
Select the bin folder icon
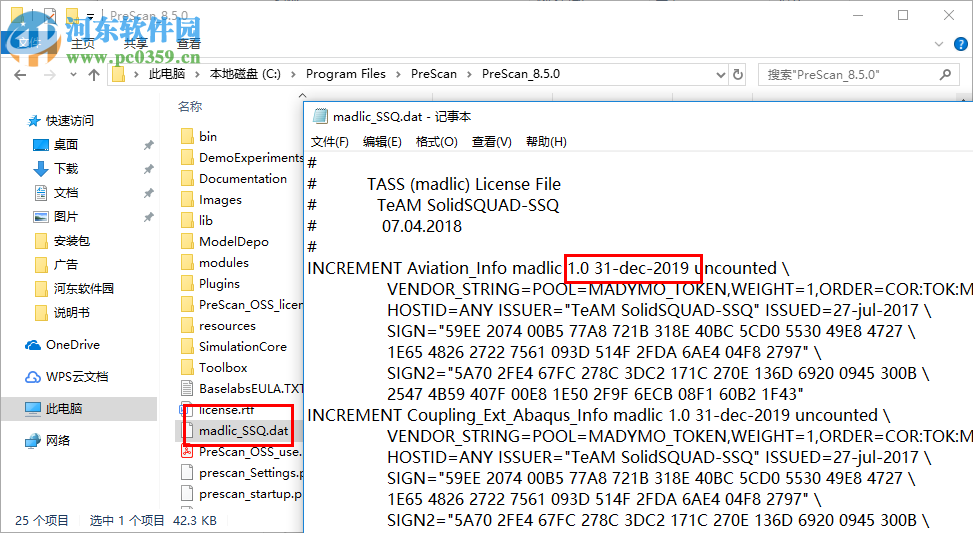187,137
